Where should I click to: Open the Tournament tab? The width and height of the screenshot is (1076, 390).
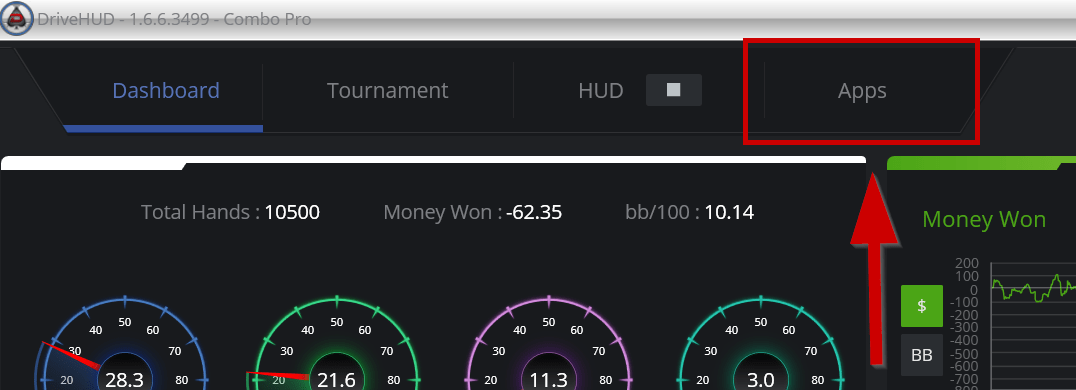click(x=388, y=91)
